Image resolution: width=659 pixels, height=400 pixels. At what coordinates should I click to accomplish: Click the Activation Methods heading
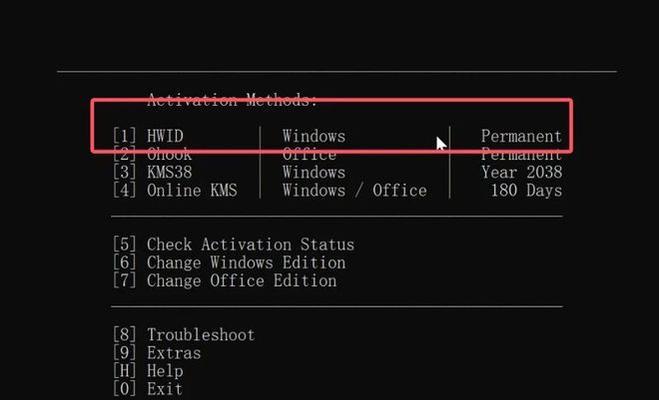pyautogui.click(x=232, y=100)
